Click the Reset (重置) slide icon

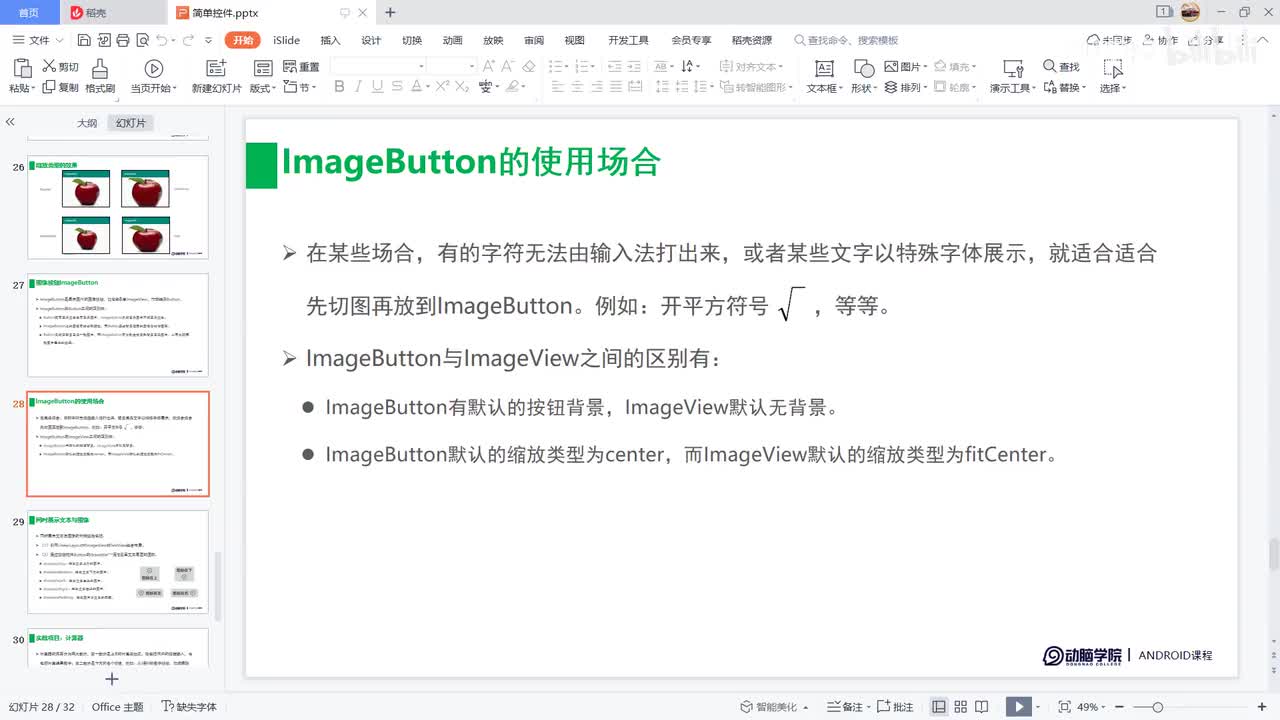click(x=290, y=66)
